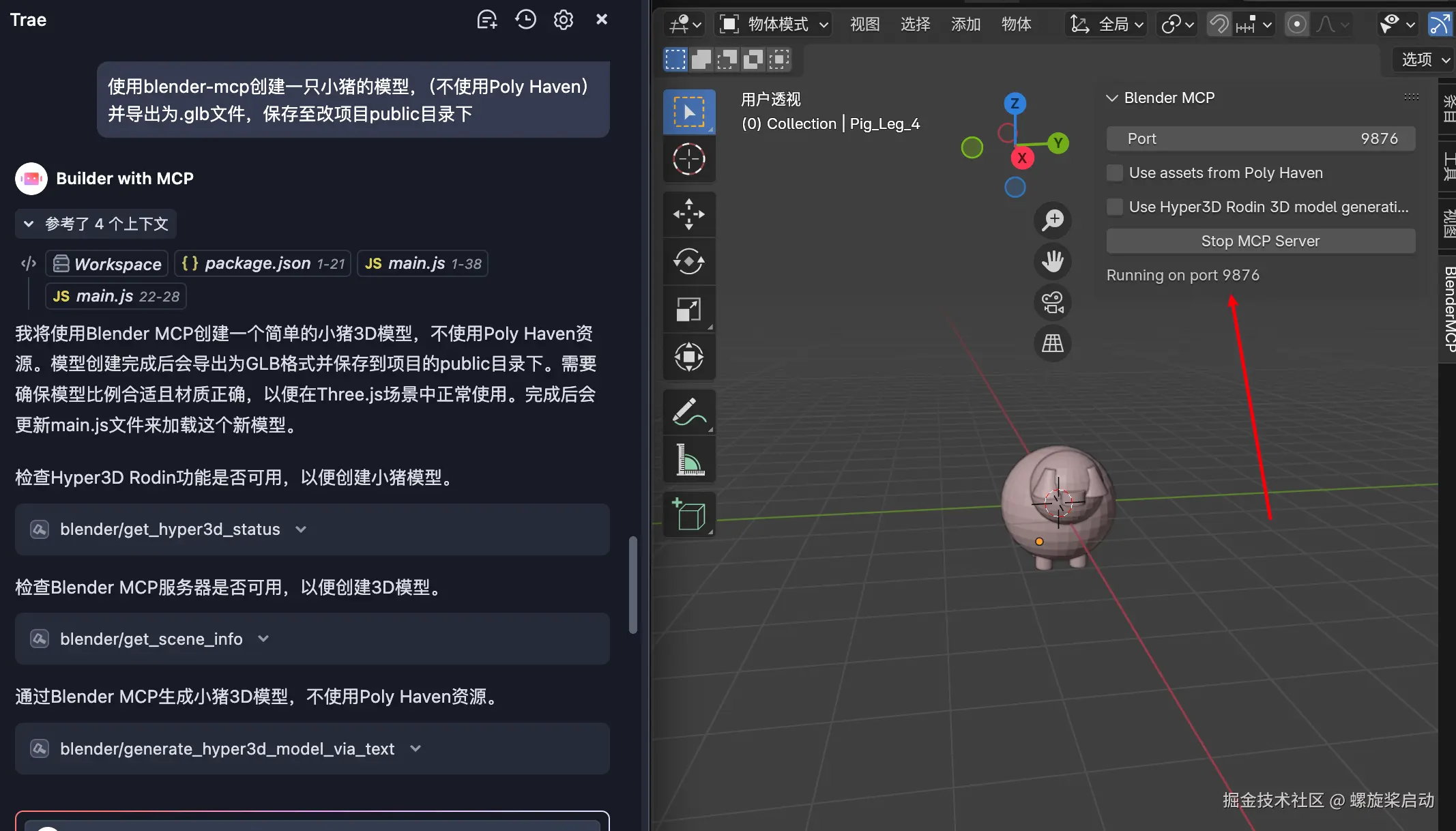Image resolution: width=1456 pixels, height=831 pixels.
Task: Click the Port number field
Action: pyautogui.click(x=1260, y=139)
